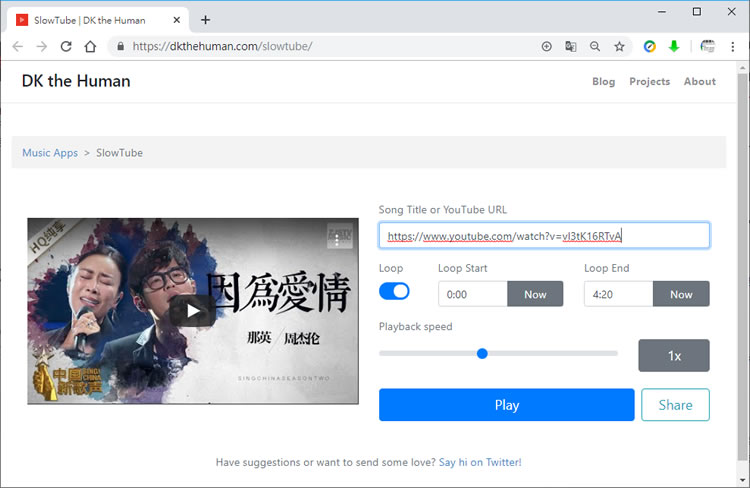Viewport: 750px width, 488px height.
Task: Click the Loop End time field
Action: (618, 294)
